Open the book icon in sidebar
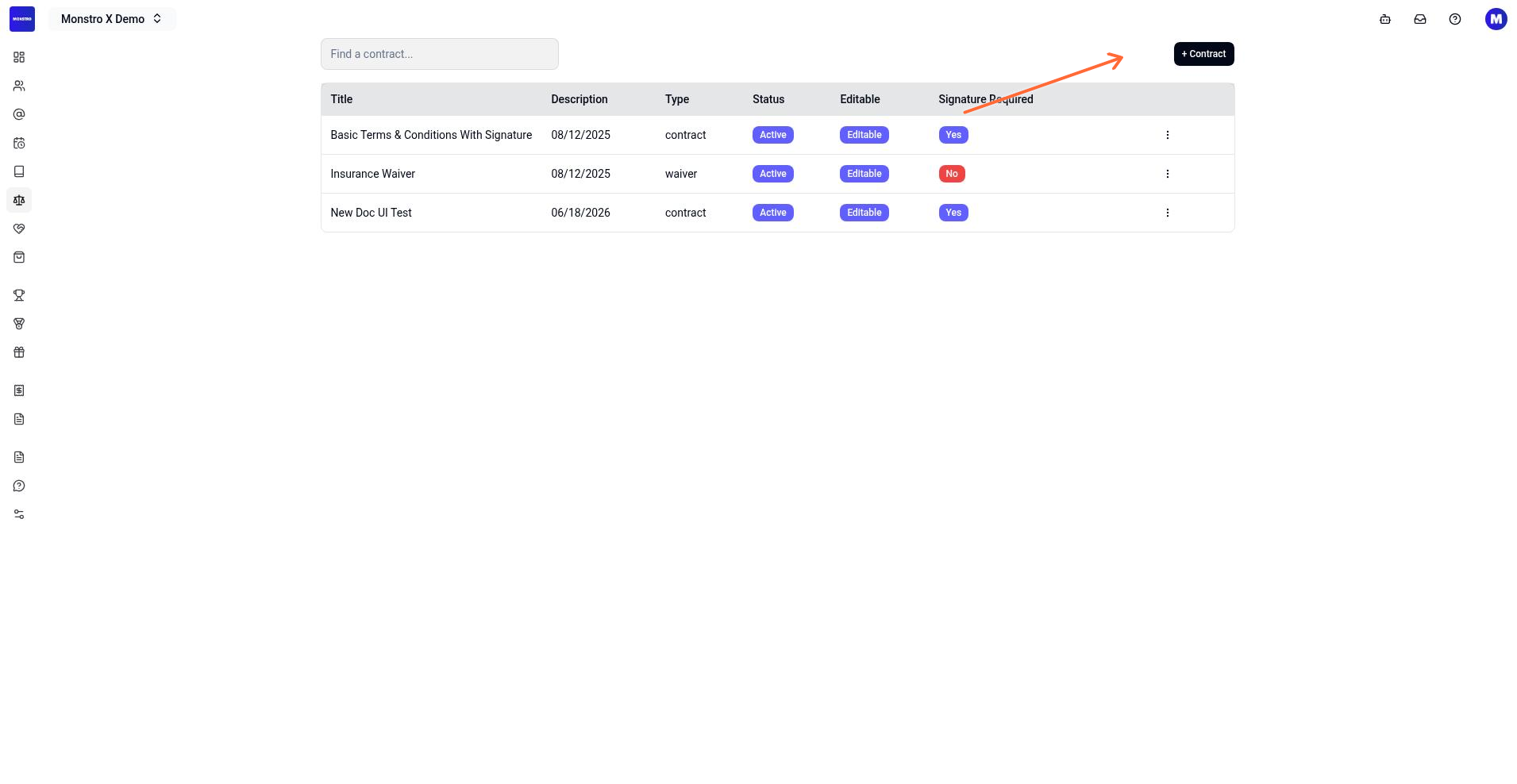The width and height of the screenshot is (1517, 784). tap(19, 171)
